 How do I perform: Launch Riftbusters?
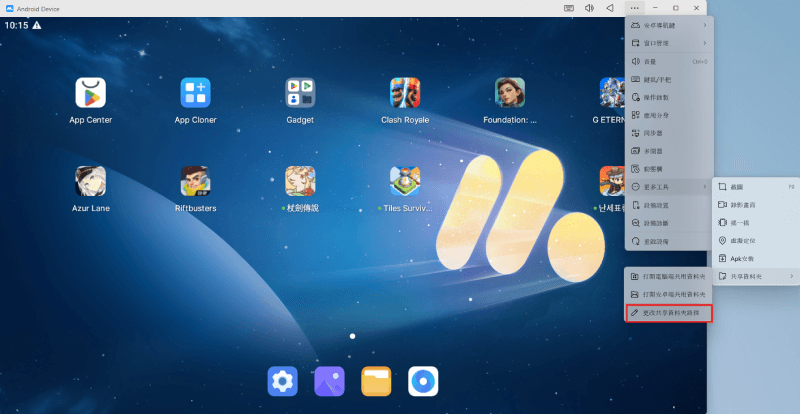point(195,181)
